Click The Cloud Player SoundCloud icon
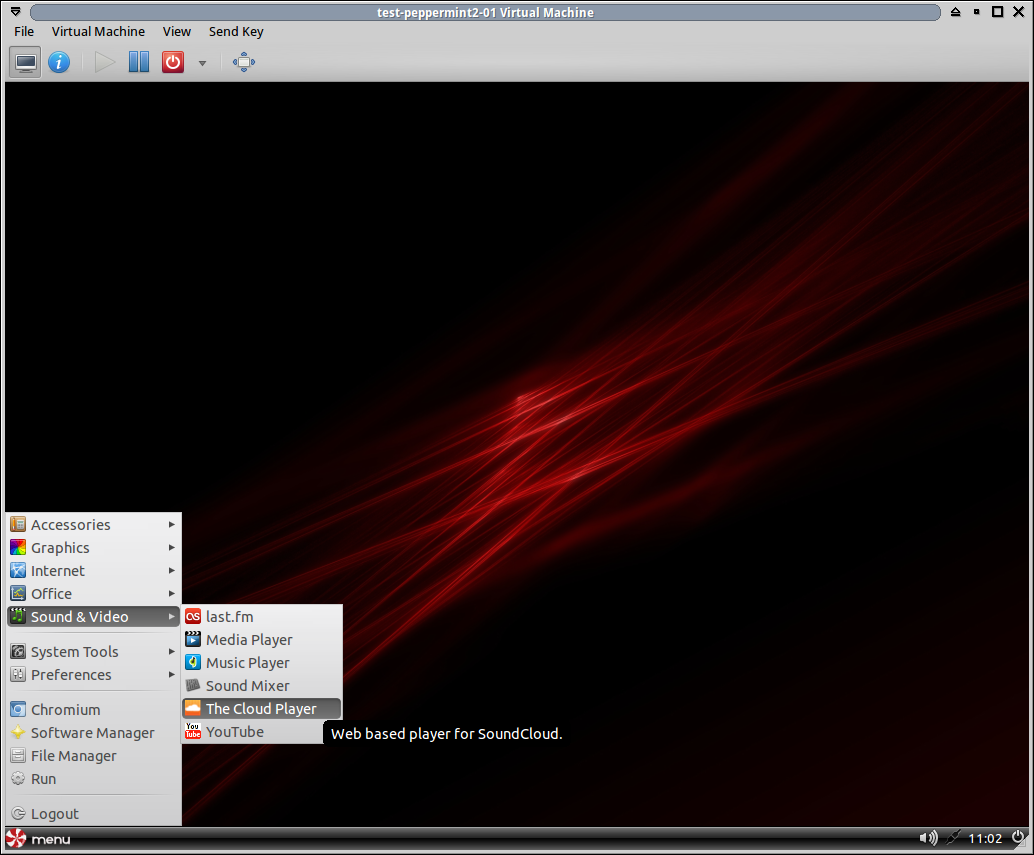1034x855 pixels. (x=193, y=709)
